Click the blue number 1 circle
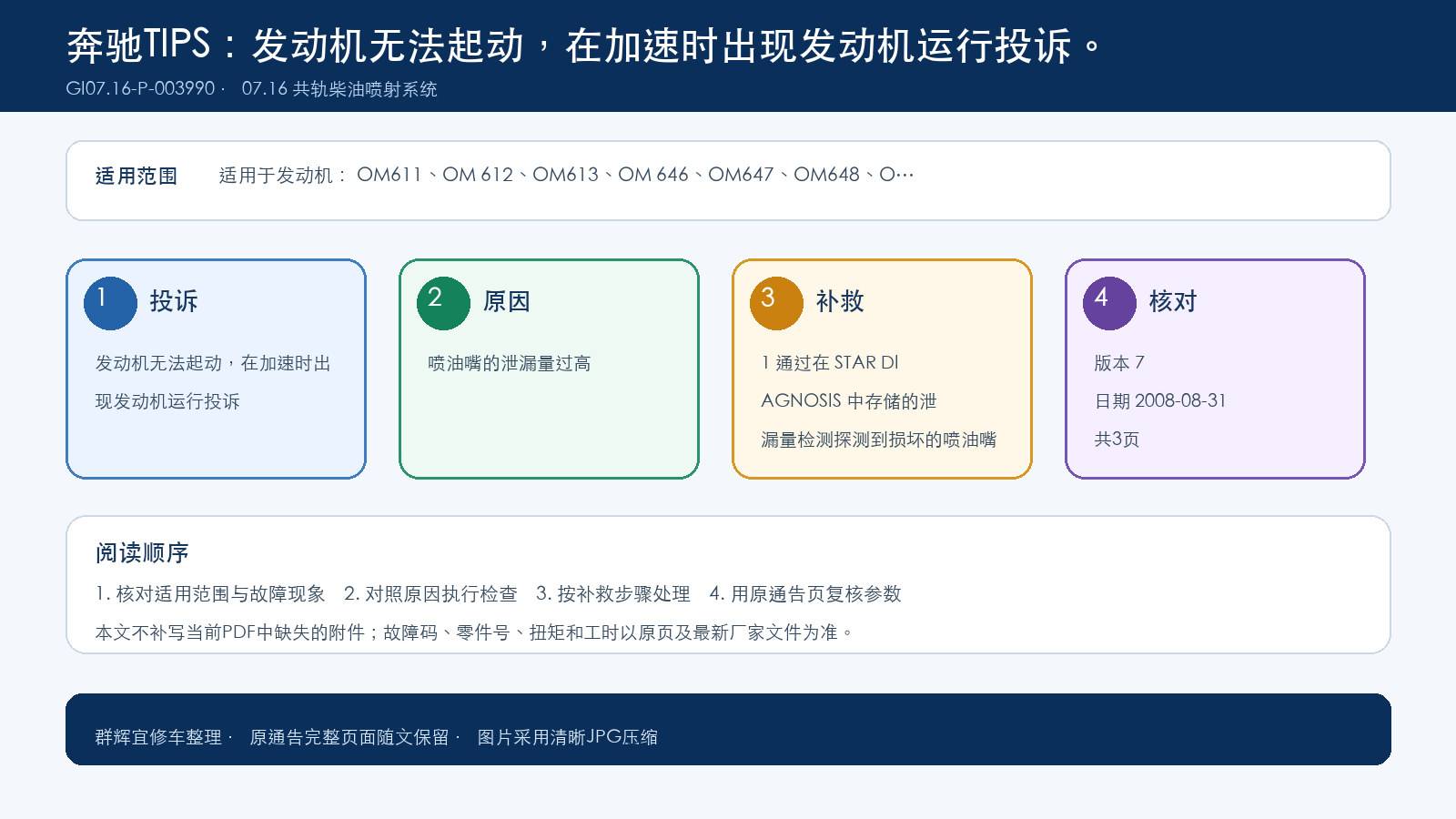The width and height of the screenshot is (1456, 819). (x=110, y=303)
